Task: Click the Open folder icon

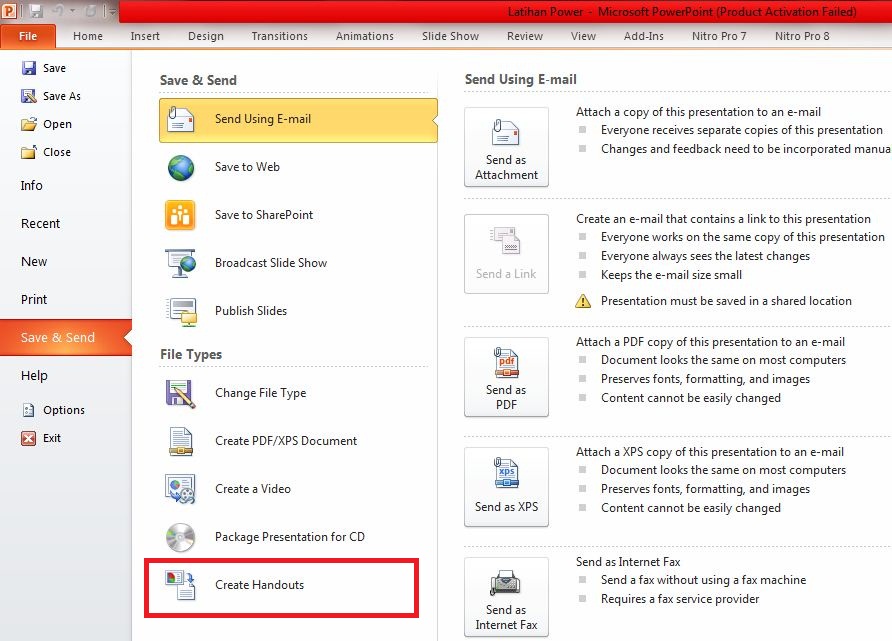Action: coord(28,124)
